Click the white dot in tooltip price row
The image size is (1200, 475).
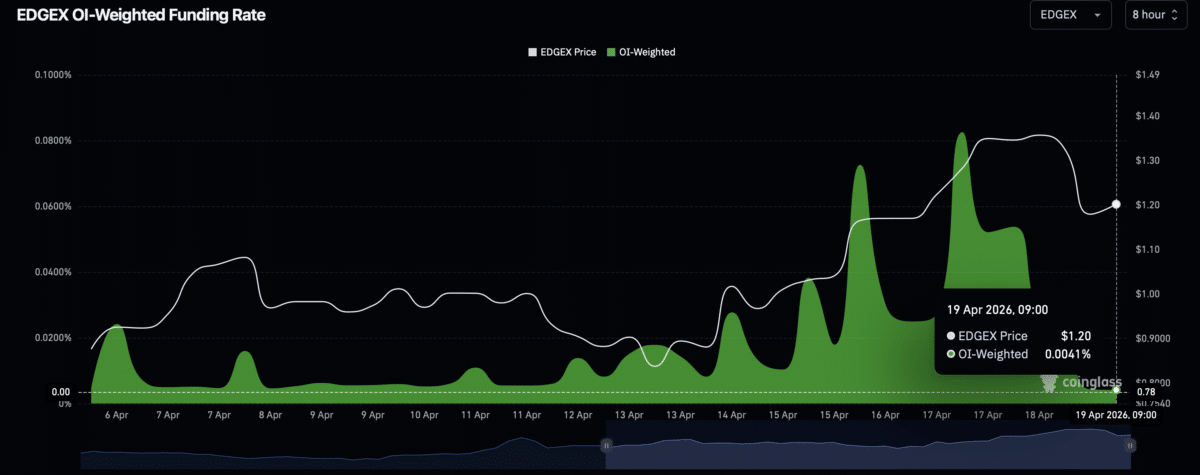click(x=951, y=337)
